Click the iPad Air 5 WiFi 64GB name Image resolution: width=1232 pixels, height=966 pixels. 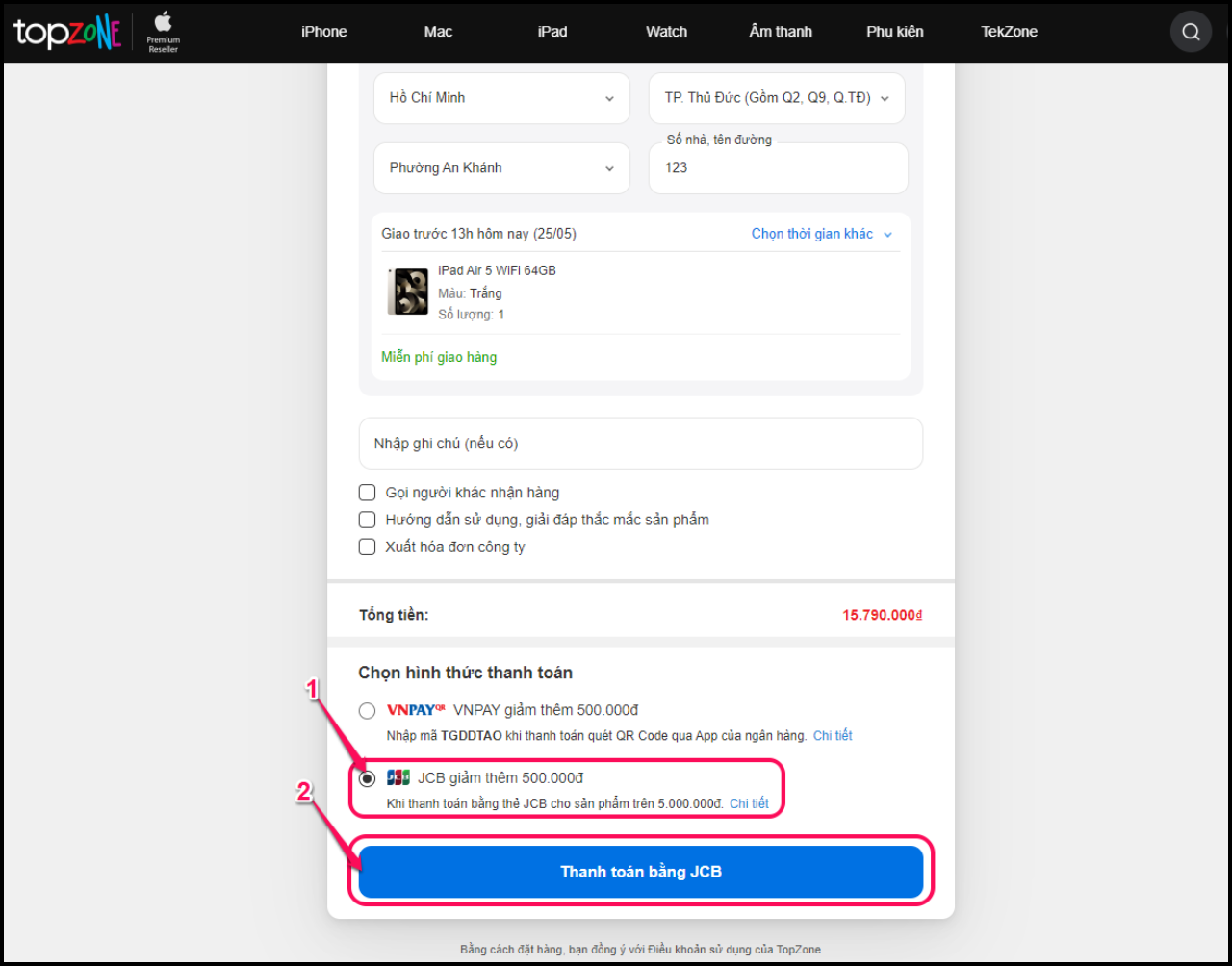497,270
